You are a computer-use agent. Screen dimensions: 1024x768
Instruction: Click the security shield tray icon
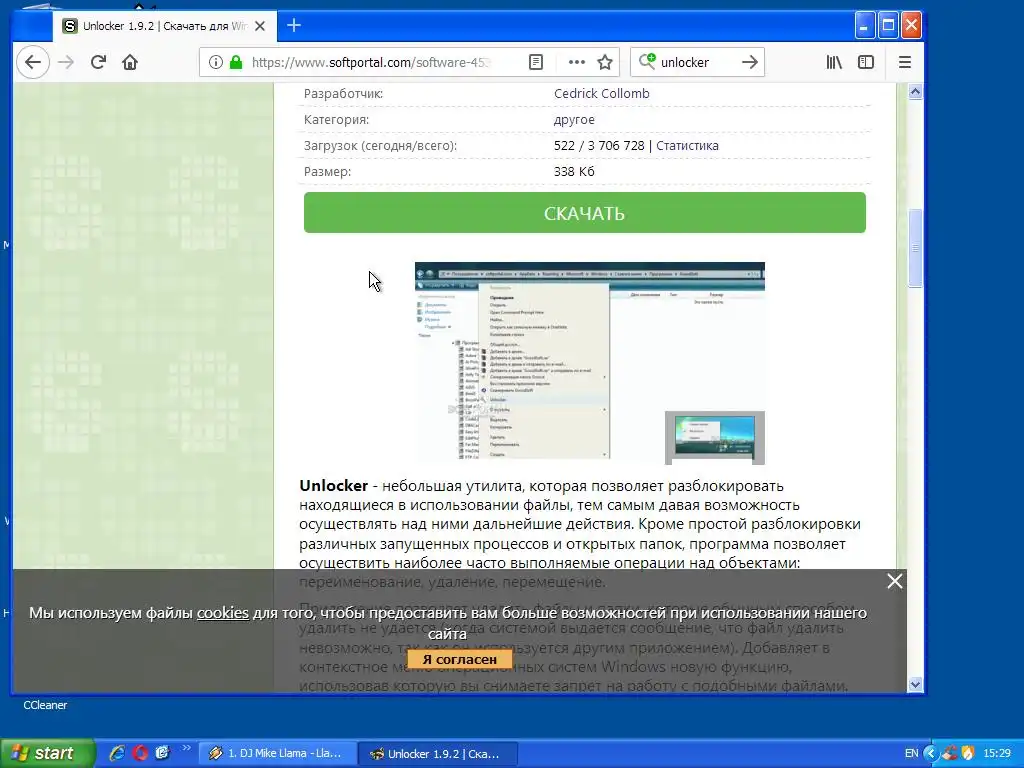pos(968,753)
